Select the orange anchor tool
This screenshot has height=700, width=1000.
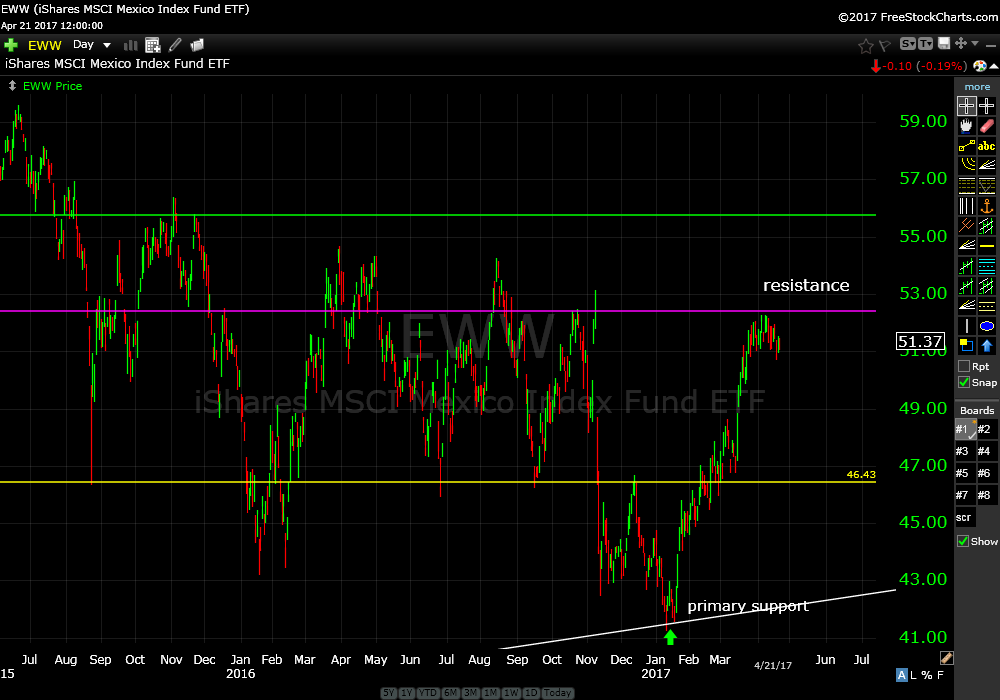pos(987,206)
